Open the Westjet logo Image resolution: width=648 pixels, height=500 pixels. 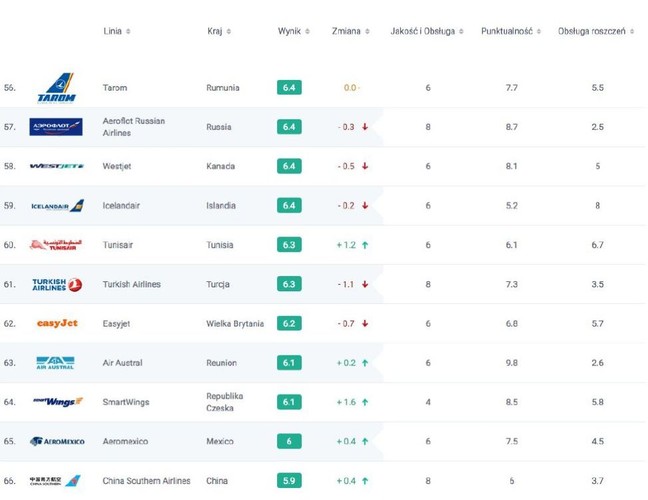(57, 166)
